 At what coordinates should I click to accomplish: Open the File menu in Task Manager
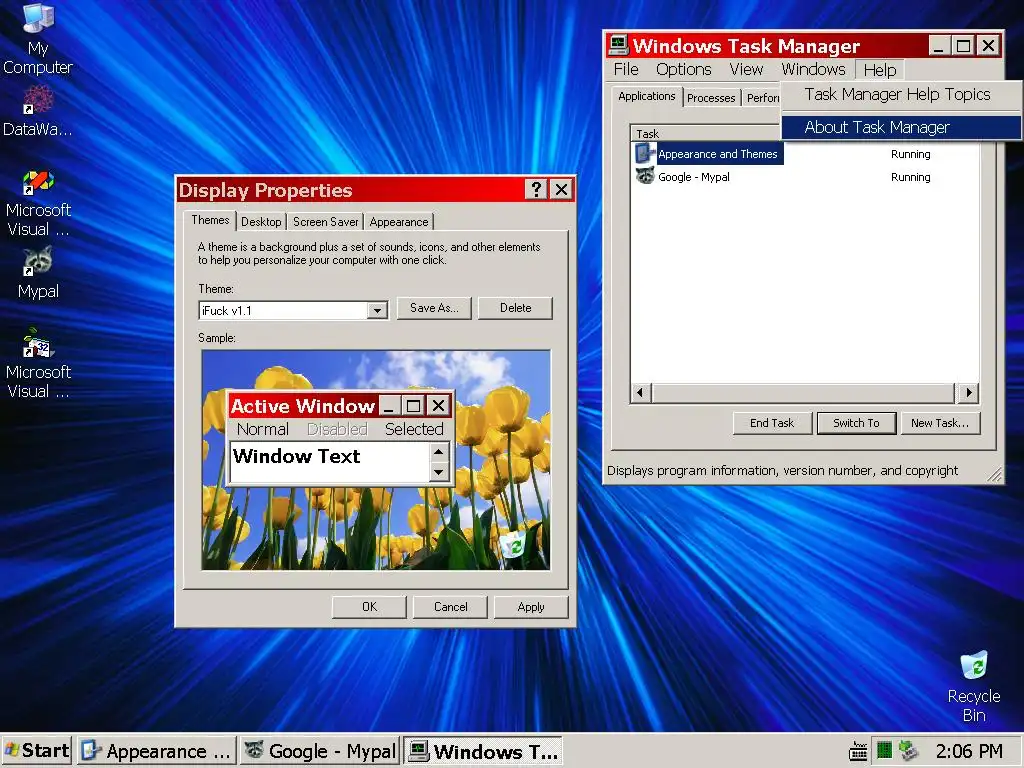[x=626, y=69]
